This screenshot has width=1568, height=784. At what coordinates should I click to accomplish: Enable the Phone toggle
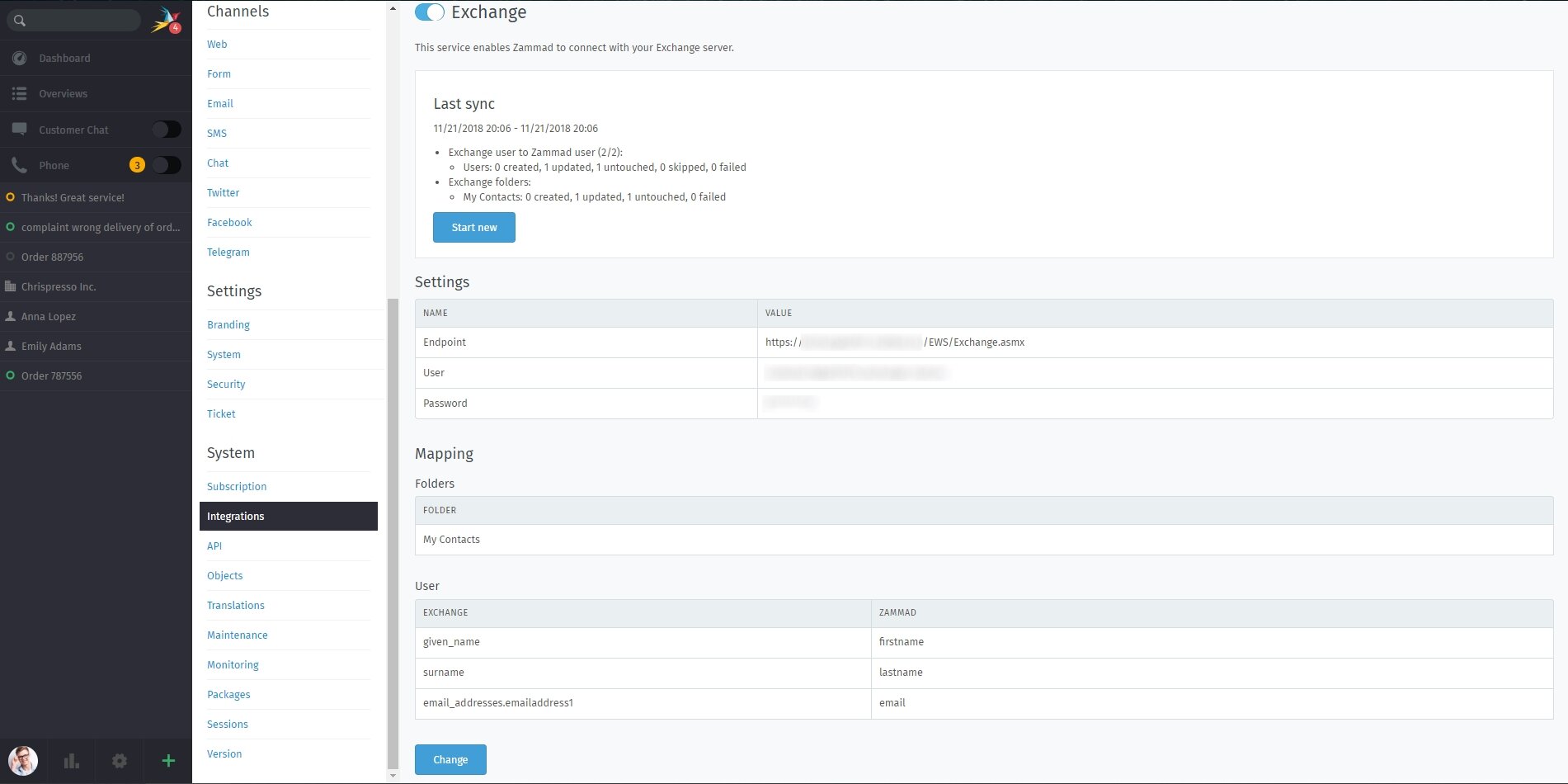(x=166, y=165)
